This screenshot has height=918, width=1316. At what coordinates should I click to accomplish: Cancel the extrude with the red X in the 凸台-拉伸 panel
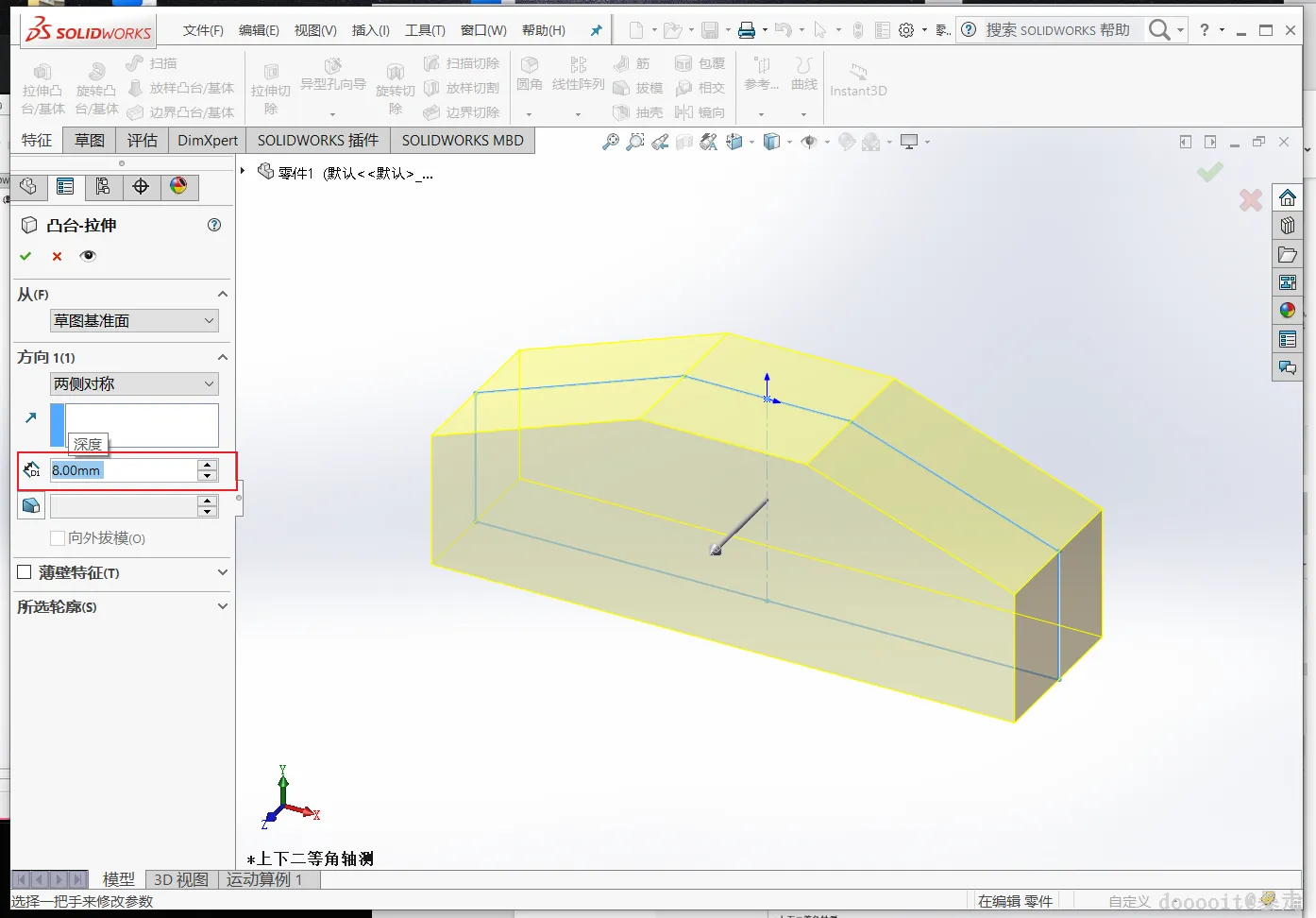[58, 256]
